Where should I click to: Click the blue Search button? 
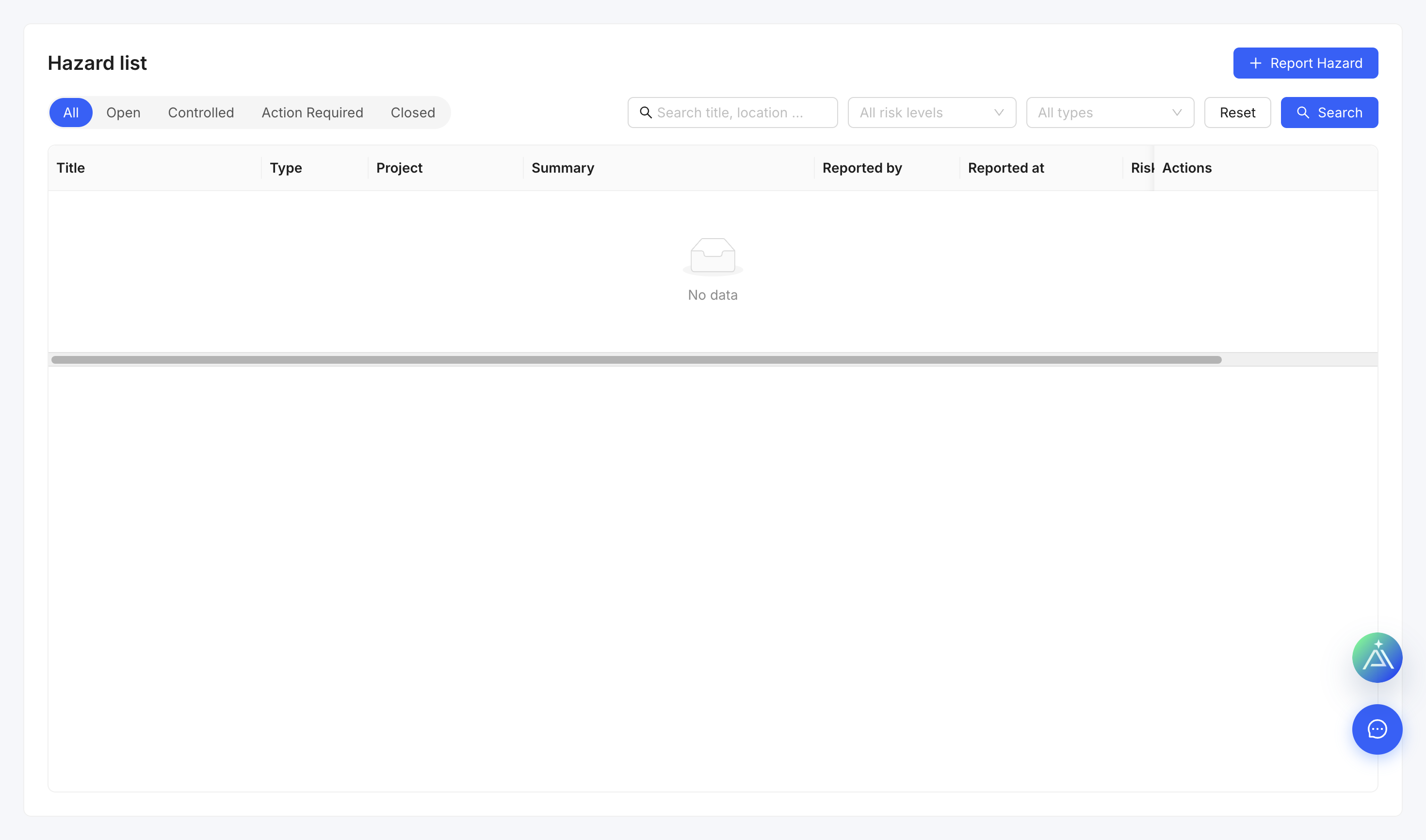(1329, 113)
